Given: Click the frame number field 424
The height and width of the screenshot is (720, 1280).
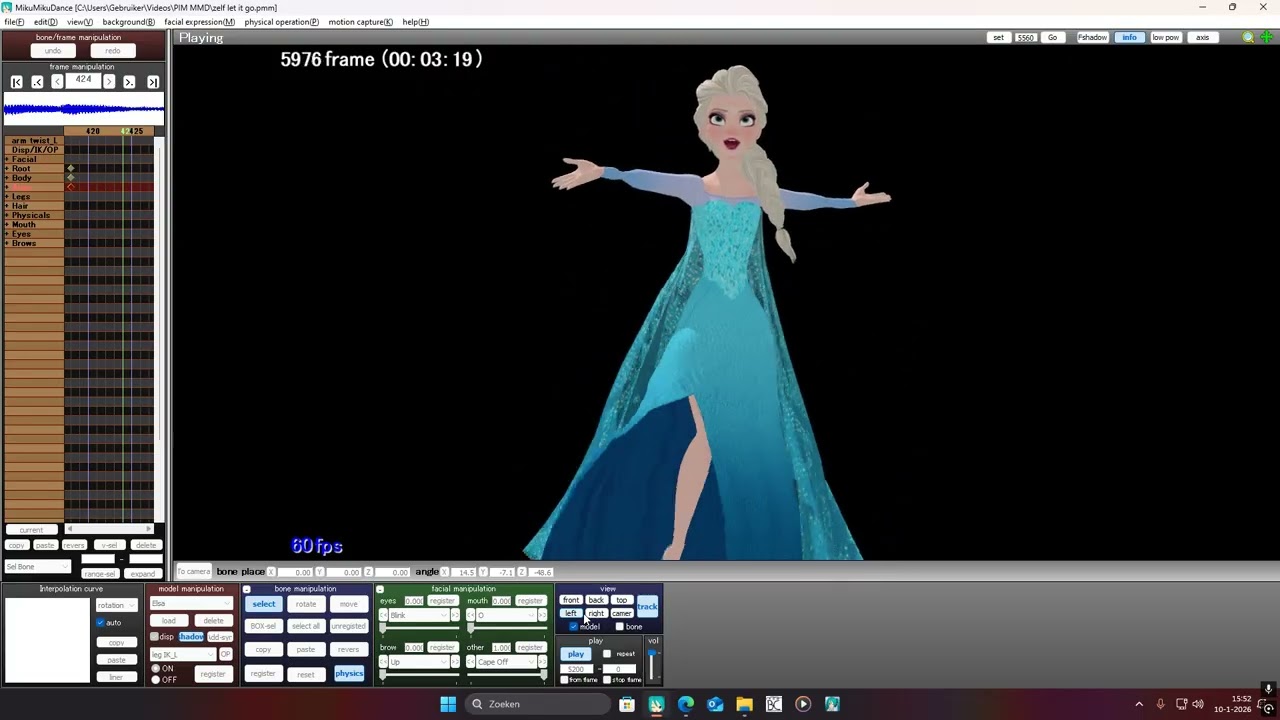Looking at the screenshot, I should 83,81.
